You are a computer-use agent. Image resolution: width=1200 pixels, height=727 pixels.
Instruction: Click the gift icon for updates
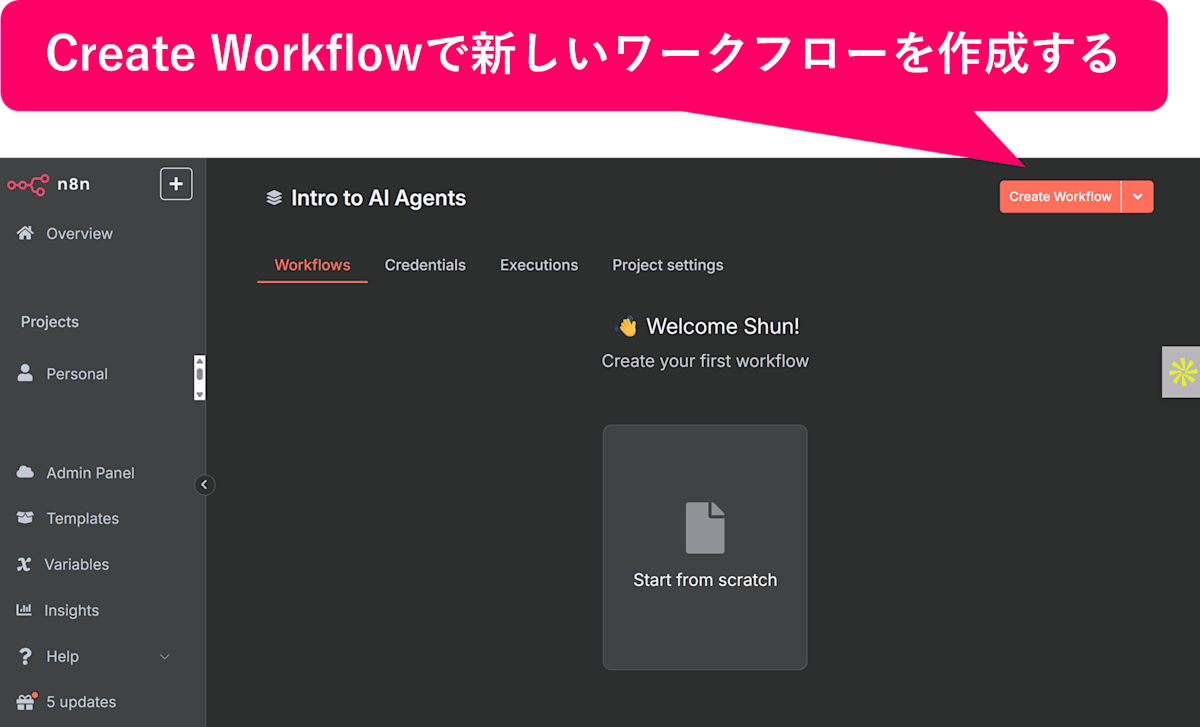[x=25, y=701]
